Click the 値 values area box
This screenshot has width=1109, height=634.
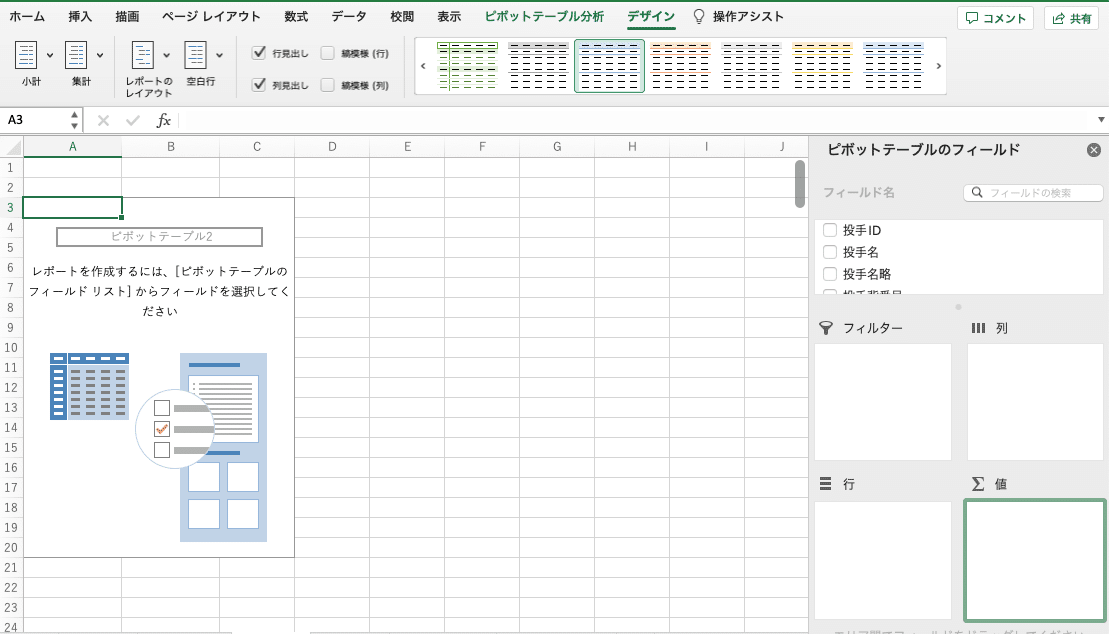(1035, 560)
